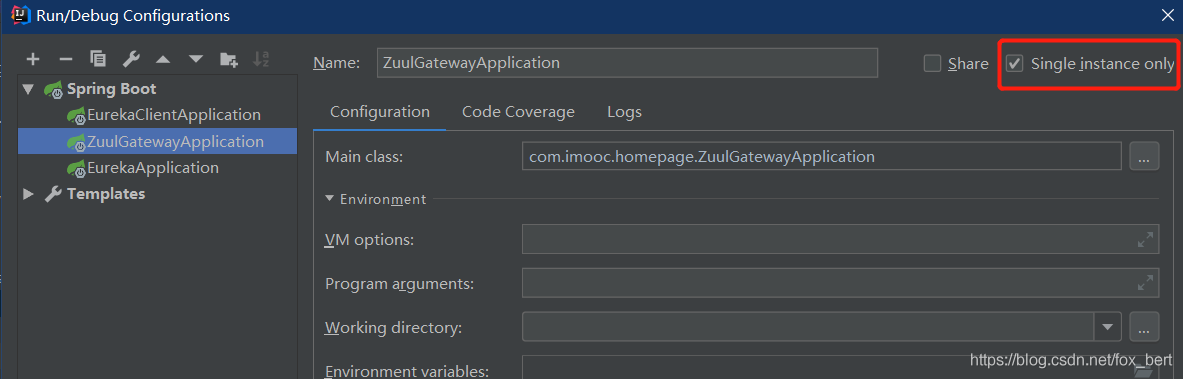Move configuration up with arrow icon
This screenshot has width=1183, height=379.
pos(163,59)
